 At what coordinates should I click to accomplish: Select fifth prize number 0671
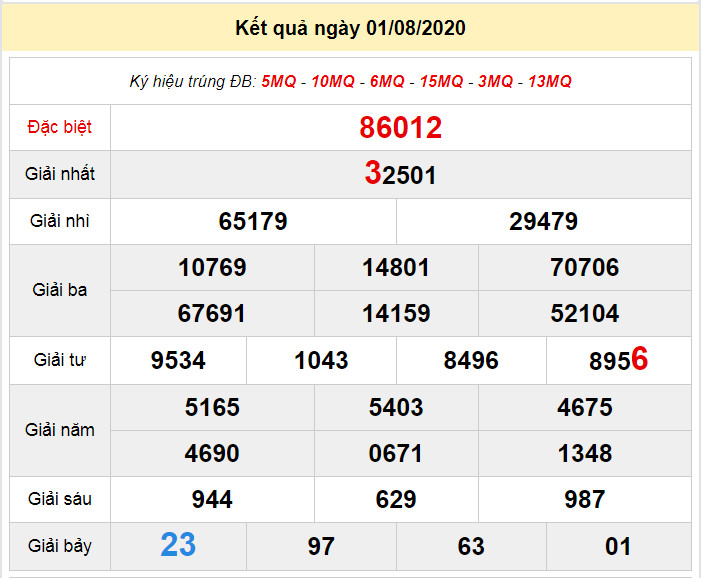click(x=396, y=453)
